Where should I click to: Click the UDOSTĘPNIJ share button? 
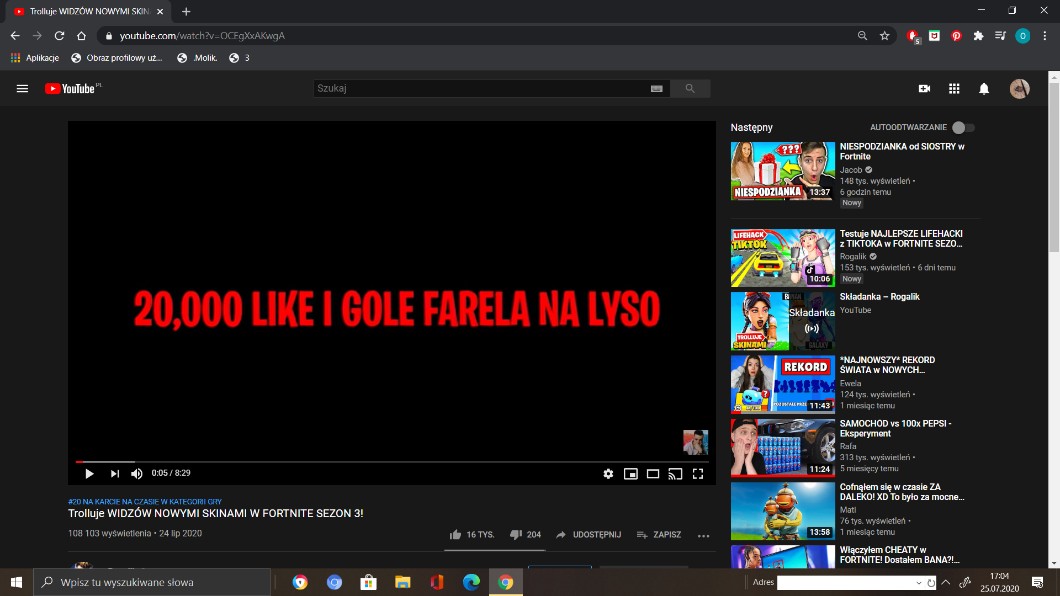[588, 535]
